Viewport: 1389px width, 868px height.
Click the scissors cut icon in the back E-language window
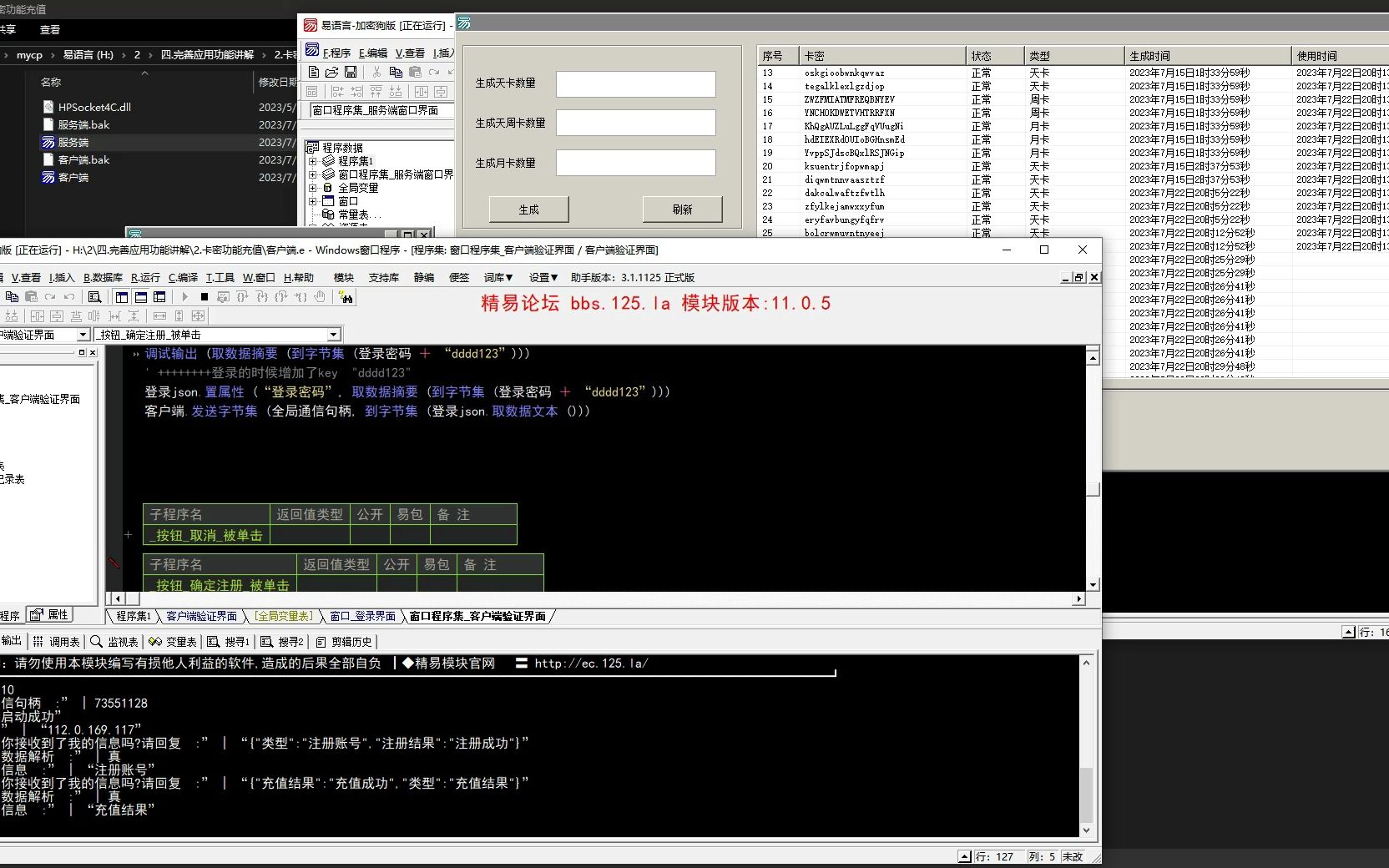(376, 72)
